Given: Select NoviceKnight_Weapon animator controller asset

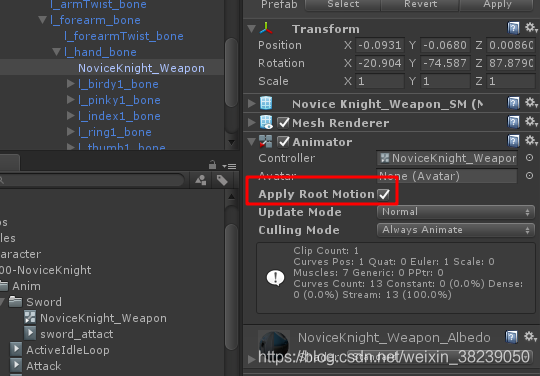Looking at the screenshot, I should coord(95,318).
